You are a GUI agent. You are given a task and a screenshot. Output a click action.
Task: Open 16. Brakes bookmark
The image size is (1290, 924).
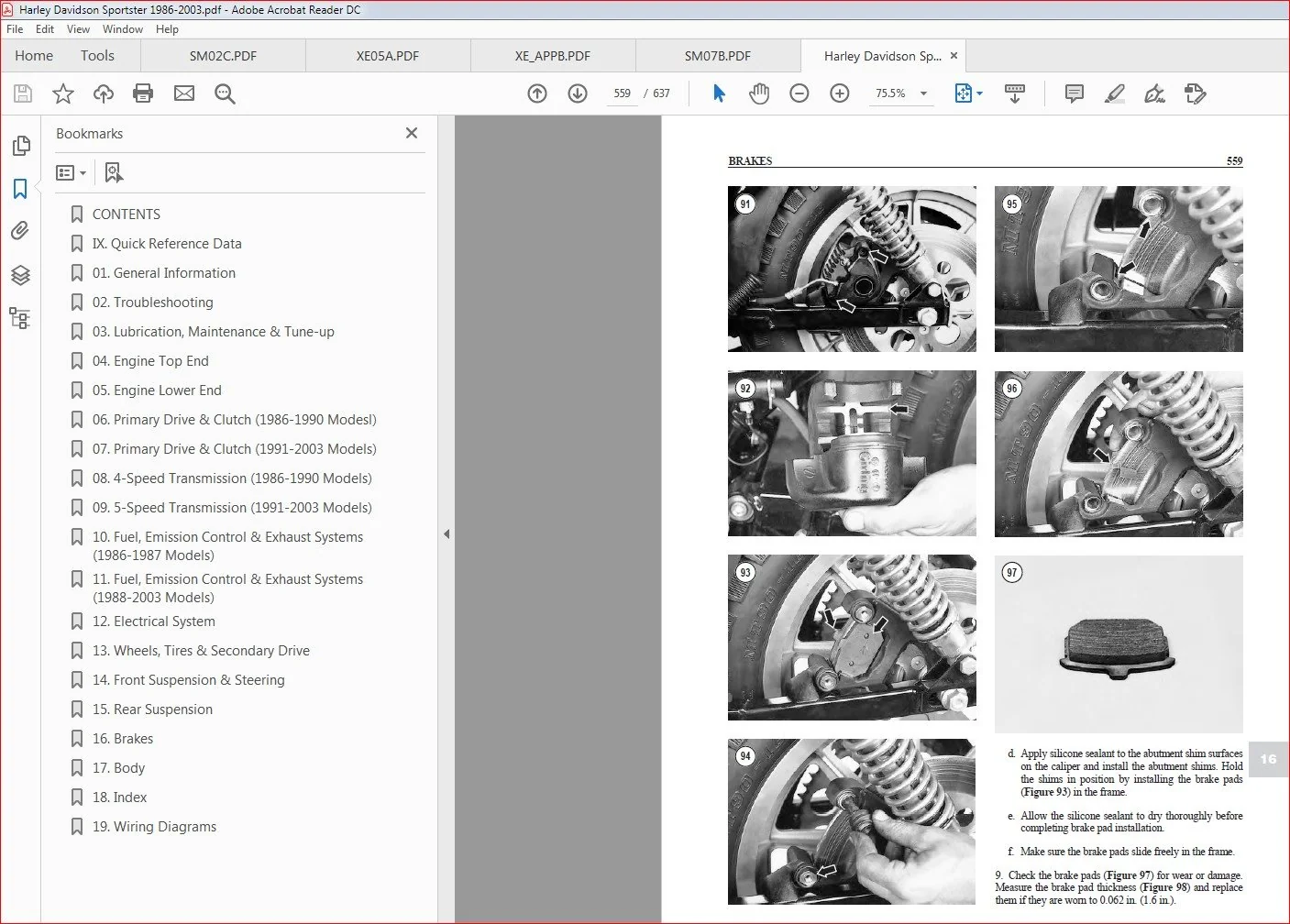(123, 739)
